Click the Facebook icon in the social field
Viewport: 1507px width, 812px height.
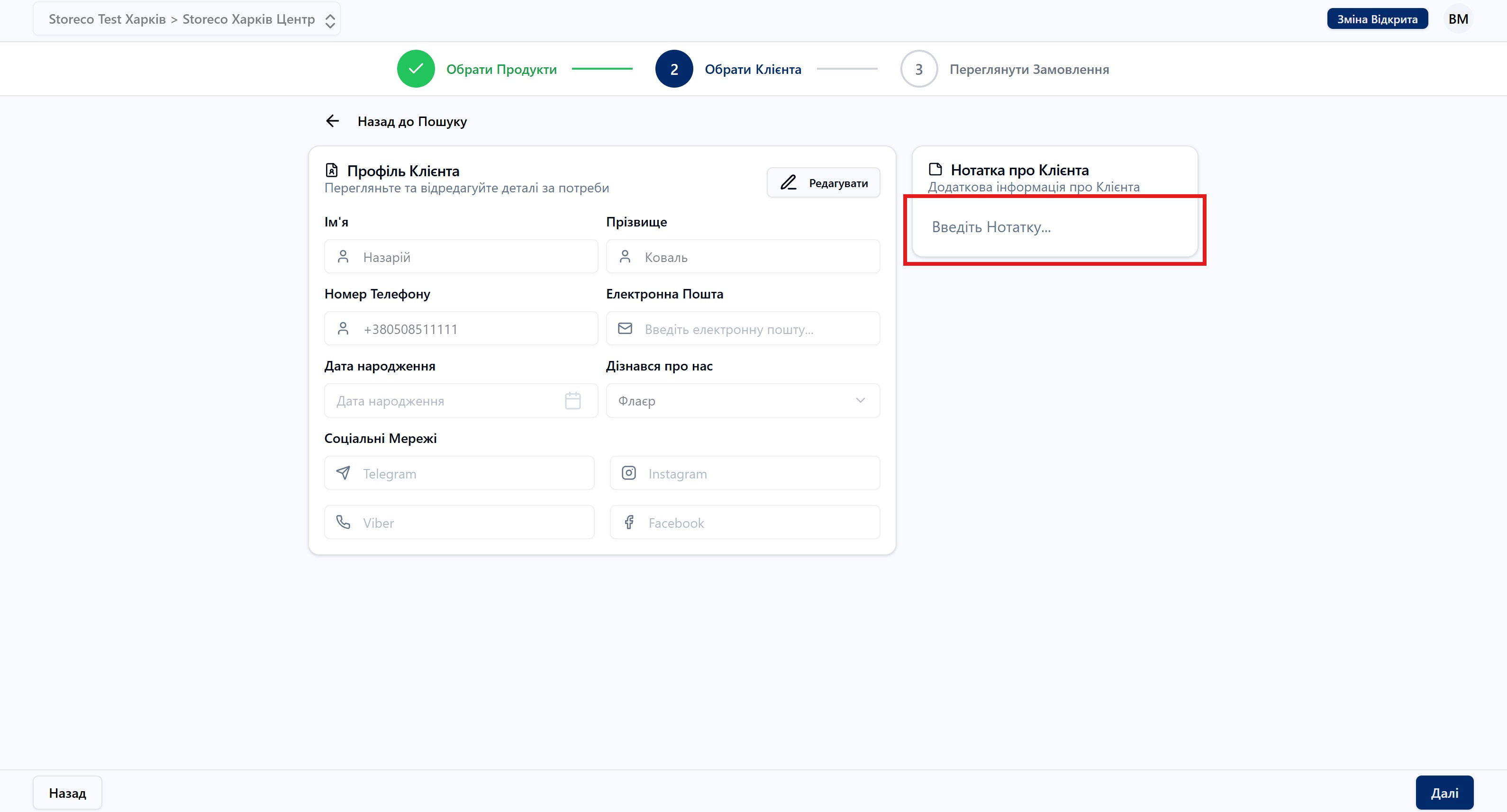pos(628,522)
